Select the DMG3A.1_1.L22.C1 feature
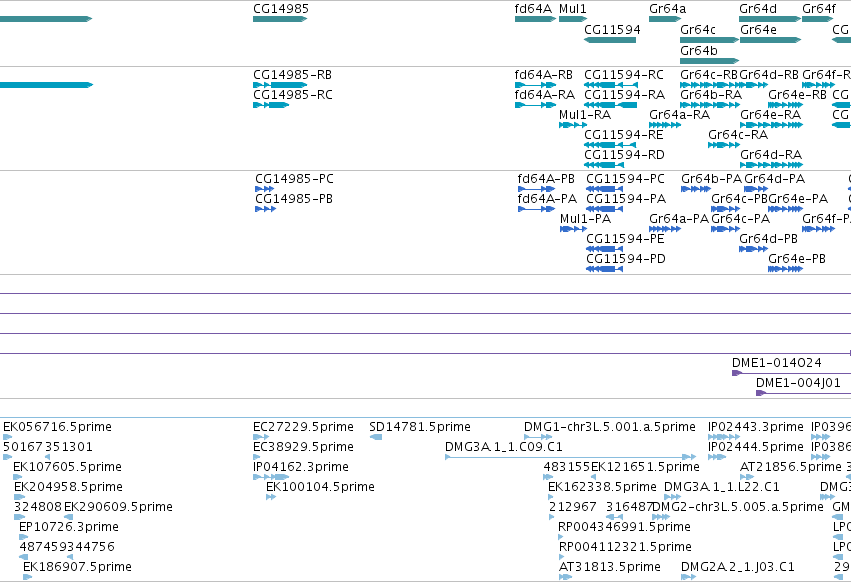 click(x=672, y=497)
